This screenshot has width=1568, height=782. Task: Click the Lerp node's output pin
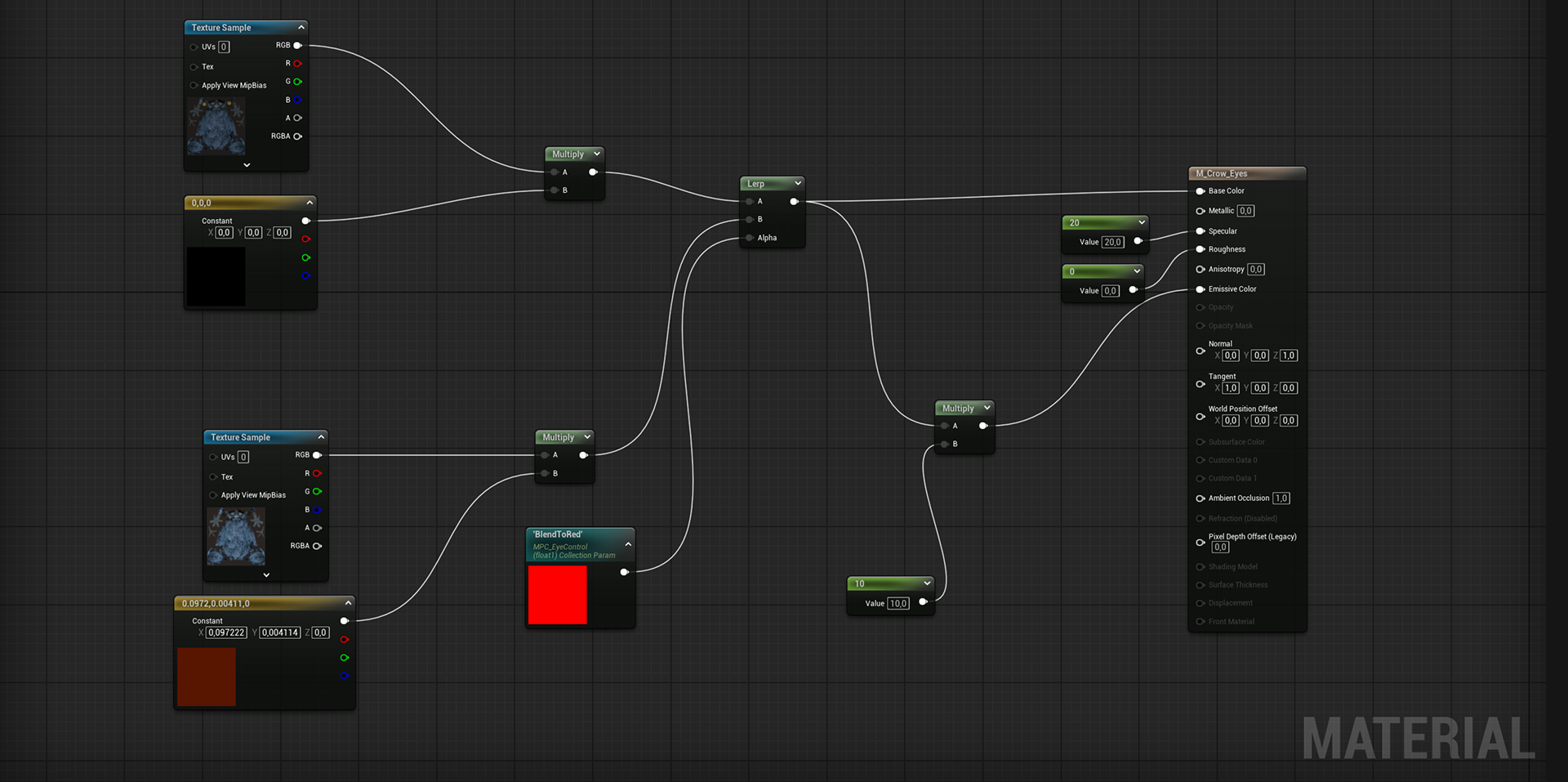(794, 202)
